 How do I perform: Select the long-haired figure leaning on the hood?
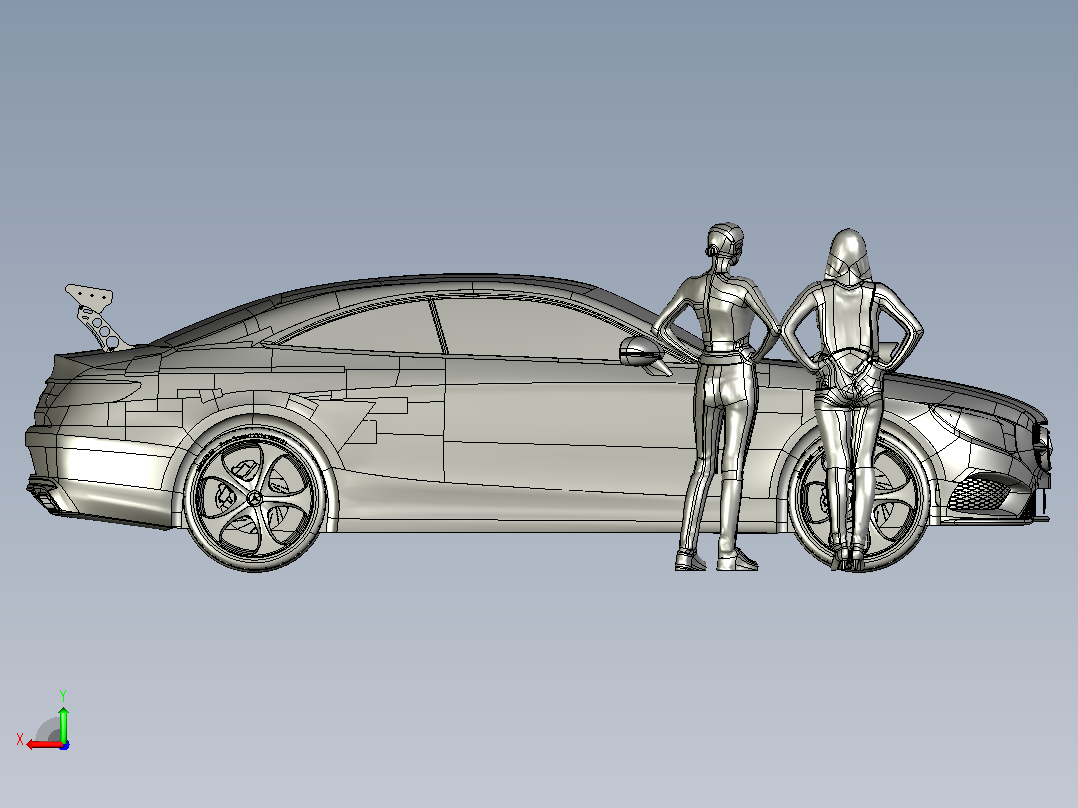[x=851, y=398]
